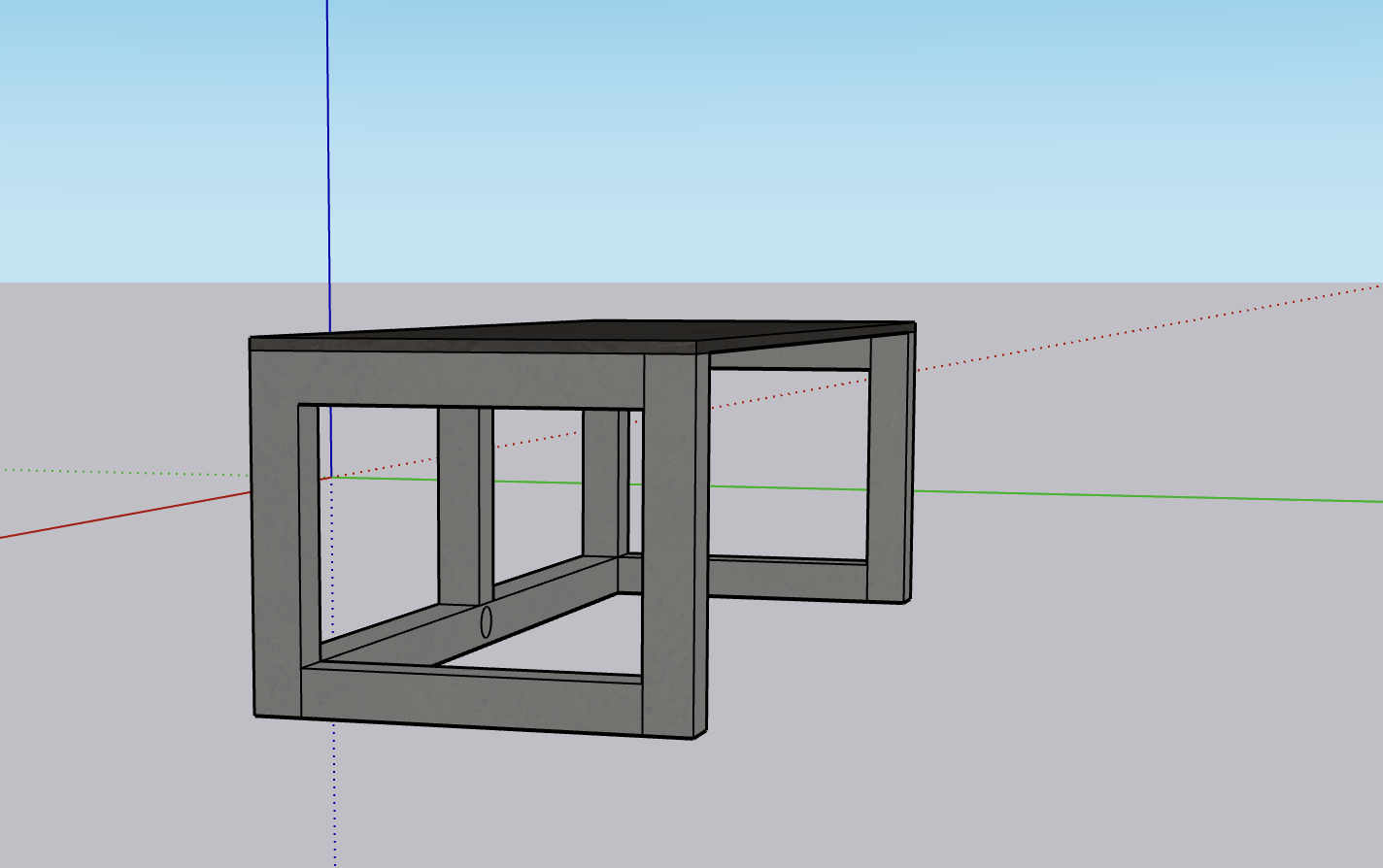The height and width of the screenshot is (868, 1383).
Task: Select the front right leg's front face
Action: 668,544
